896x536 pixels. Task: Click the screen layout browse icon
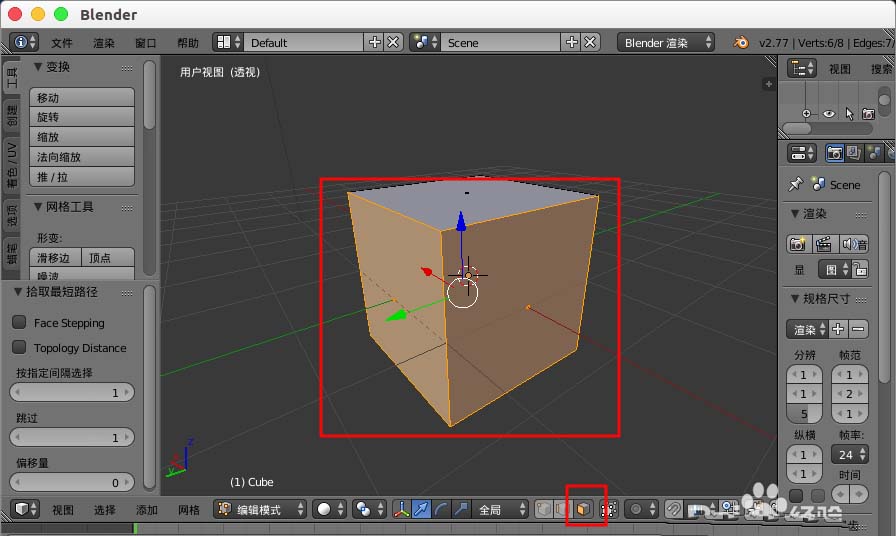coord(228,42)
